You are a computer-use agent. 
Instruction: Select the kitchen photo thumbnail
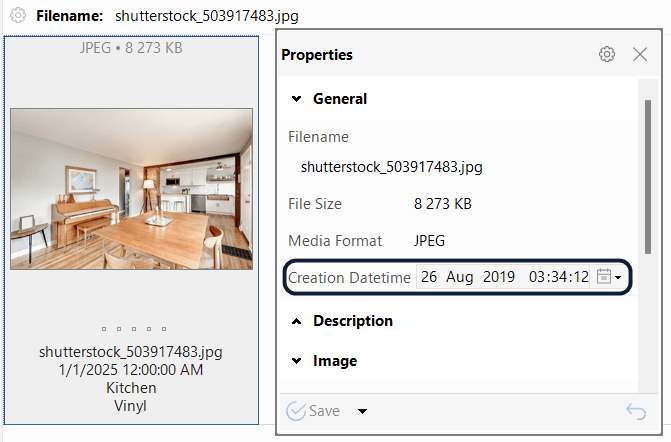[131, 189]
